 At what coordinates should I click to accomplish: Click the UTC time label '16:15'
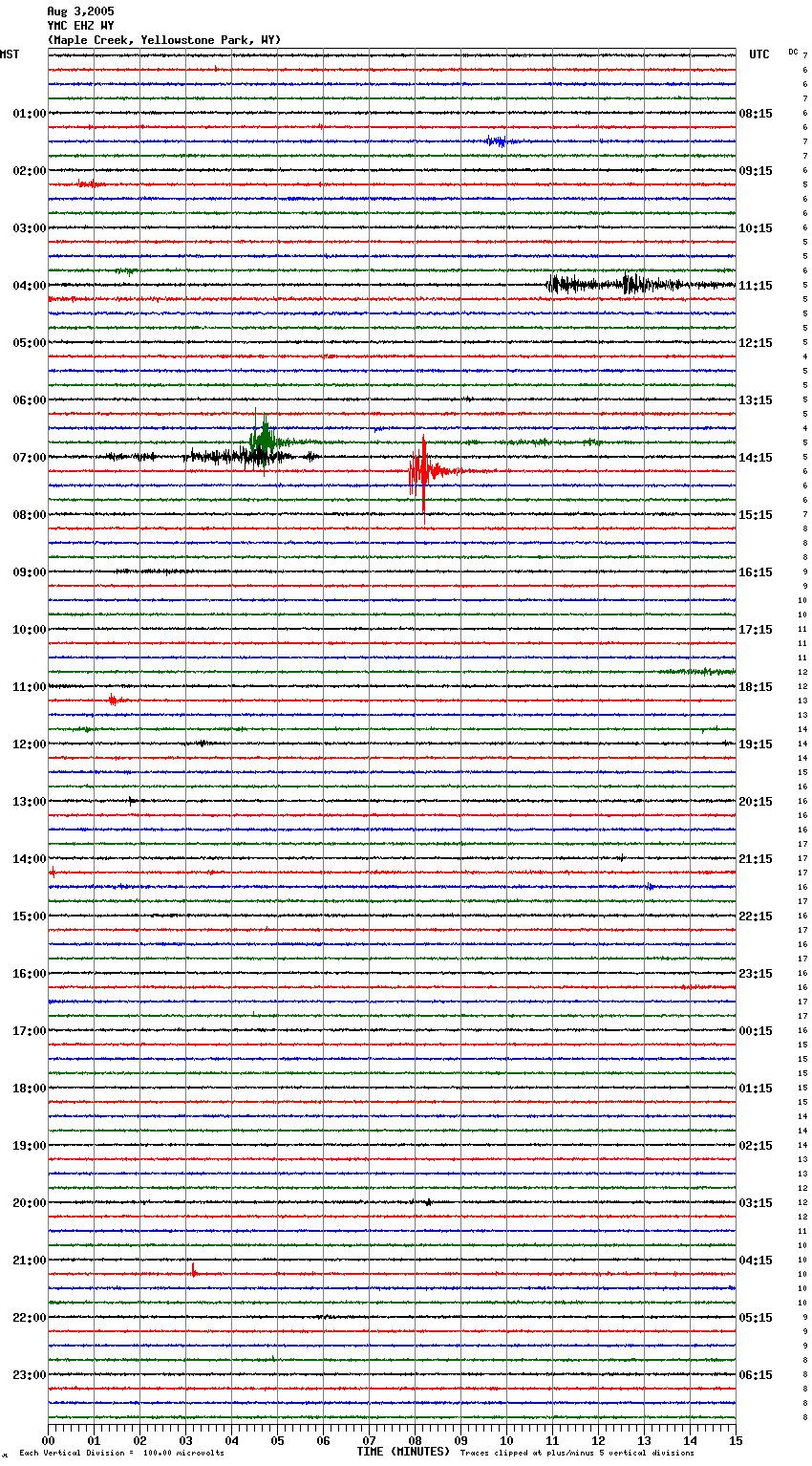click(756, 572)
